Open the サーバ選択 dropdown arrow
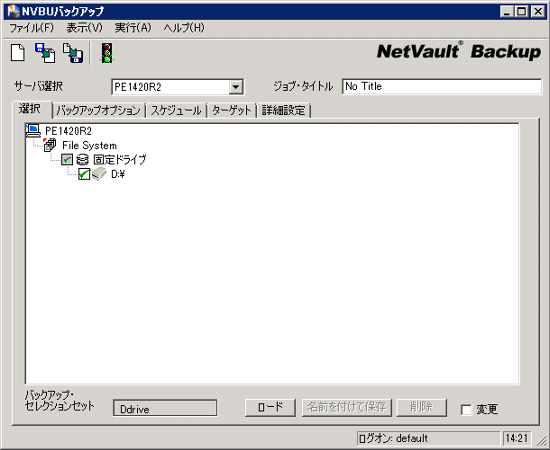Image resolution: width=550 pixels, height=450 pixels. point(236,87)
